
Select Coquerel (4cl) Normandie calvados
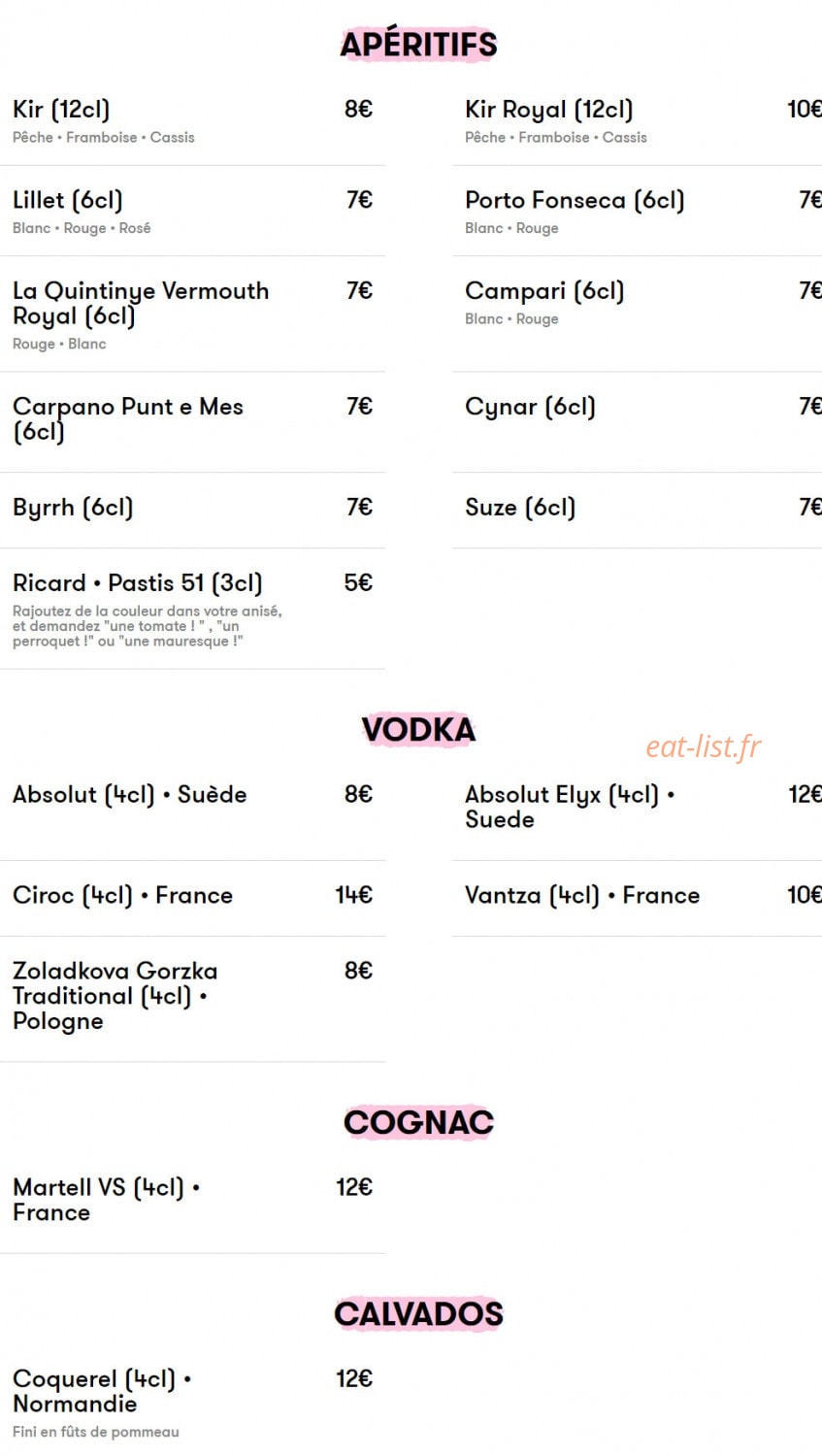click(x=192, y=1404)
